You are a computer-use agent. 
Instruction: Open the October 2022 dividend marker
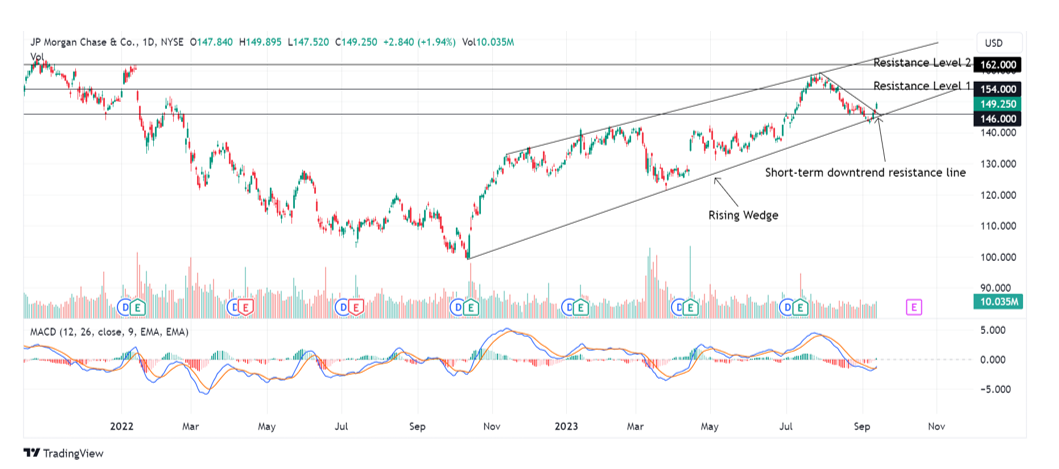point(457,307)
